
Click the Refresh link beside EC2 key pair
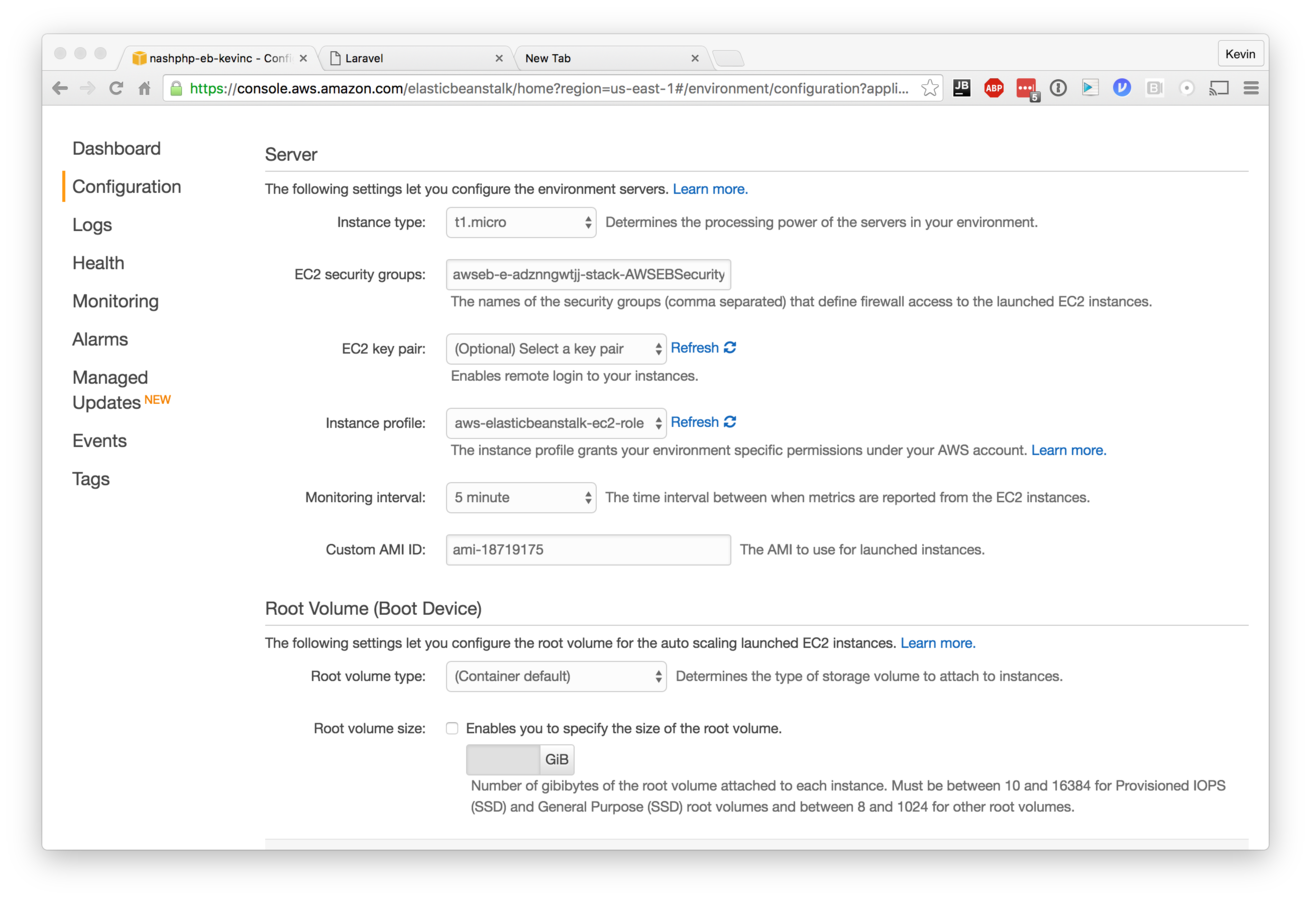(x=695, y=348)
